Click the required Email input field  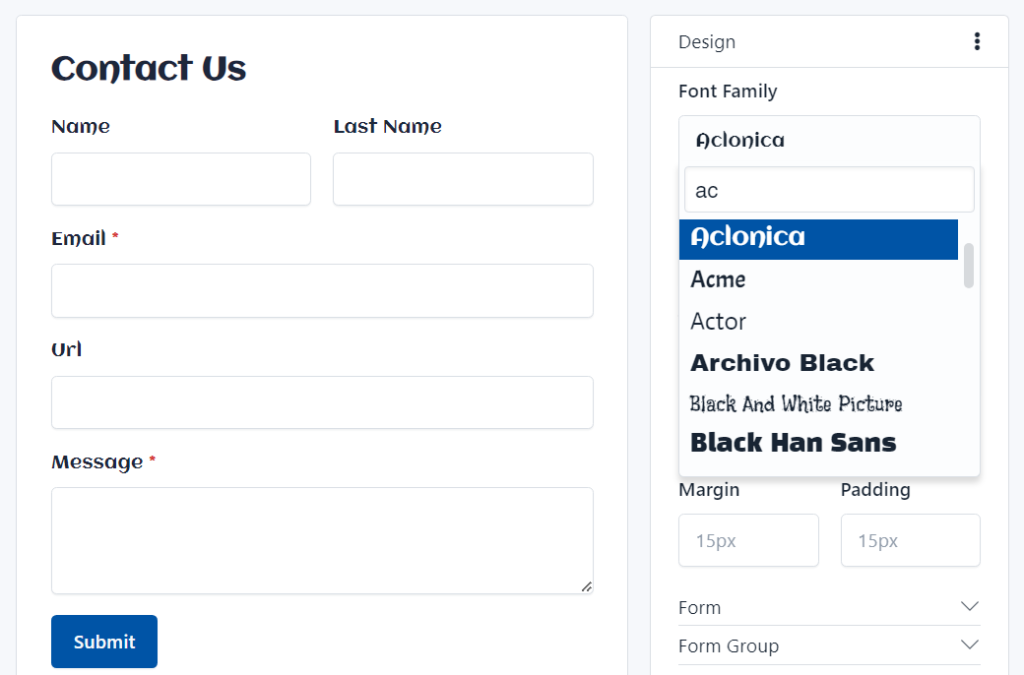[322, 291]
